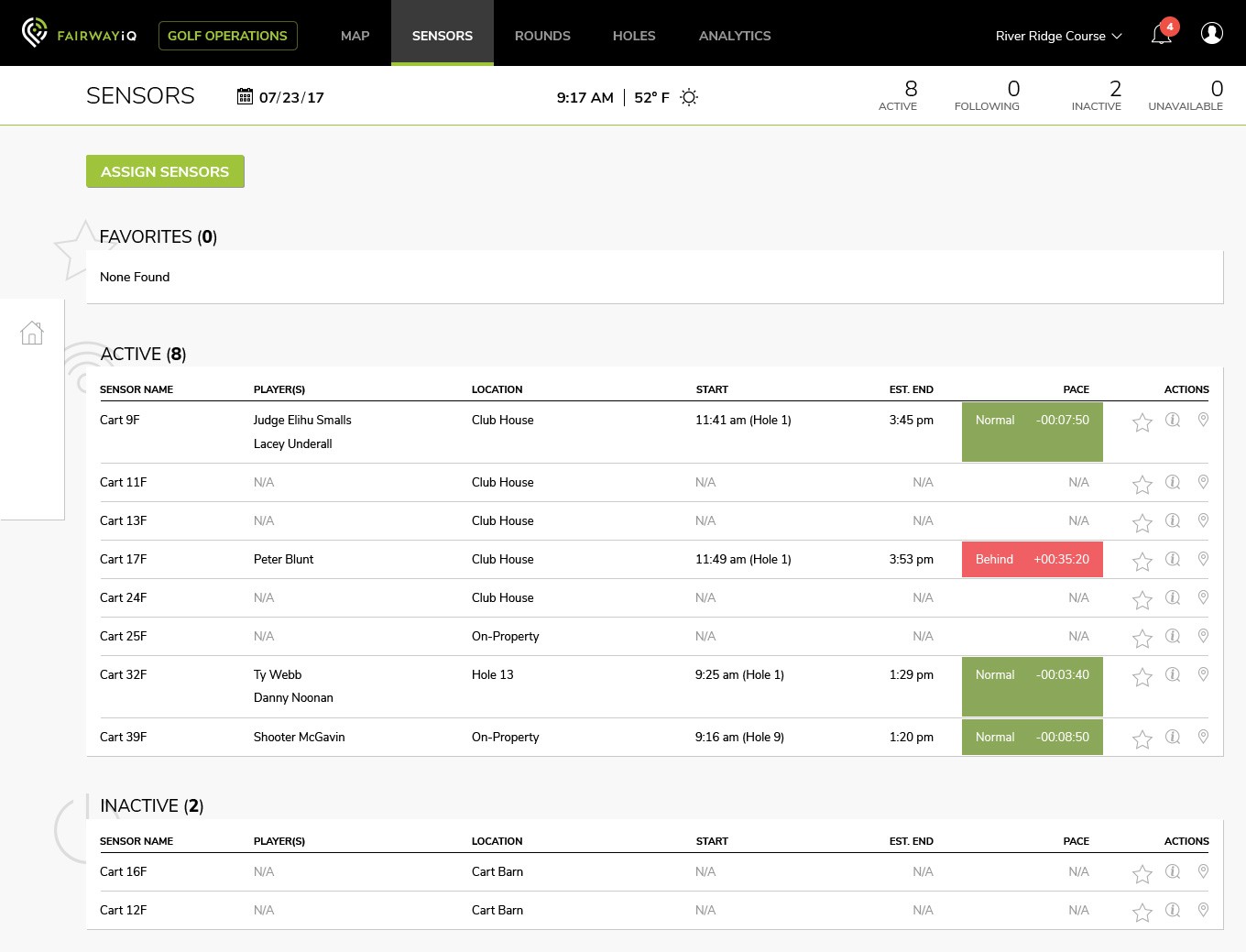The height and width of the screenshot is (952, 1246).
Task: Click info icon on Cart 24F row
Action: (1173, 597)
